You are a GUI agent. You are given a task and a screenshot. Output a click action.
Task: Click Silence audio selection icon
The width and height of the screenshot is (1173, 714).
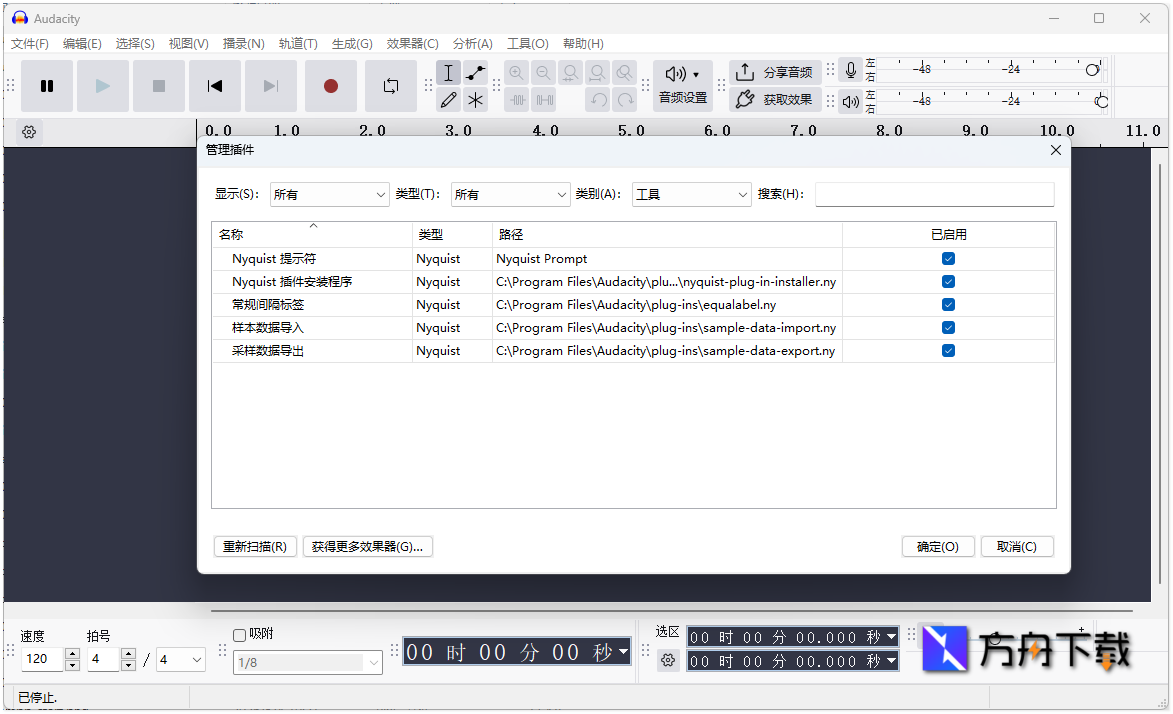point(545,100)
